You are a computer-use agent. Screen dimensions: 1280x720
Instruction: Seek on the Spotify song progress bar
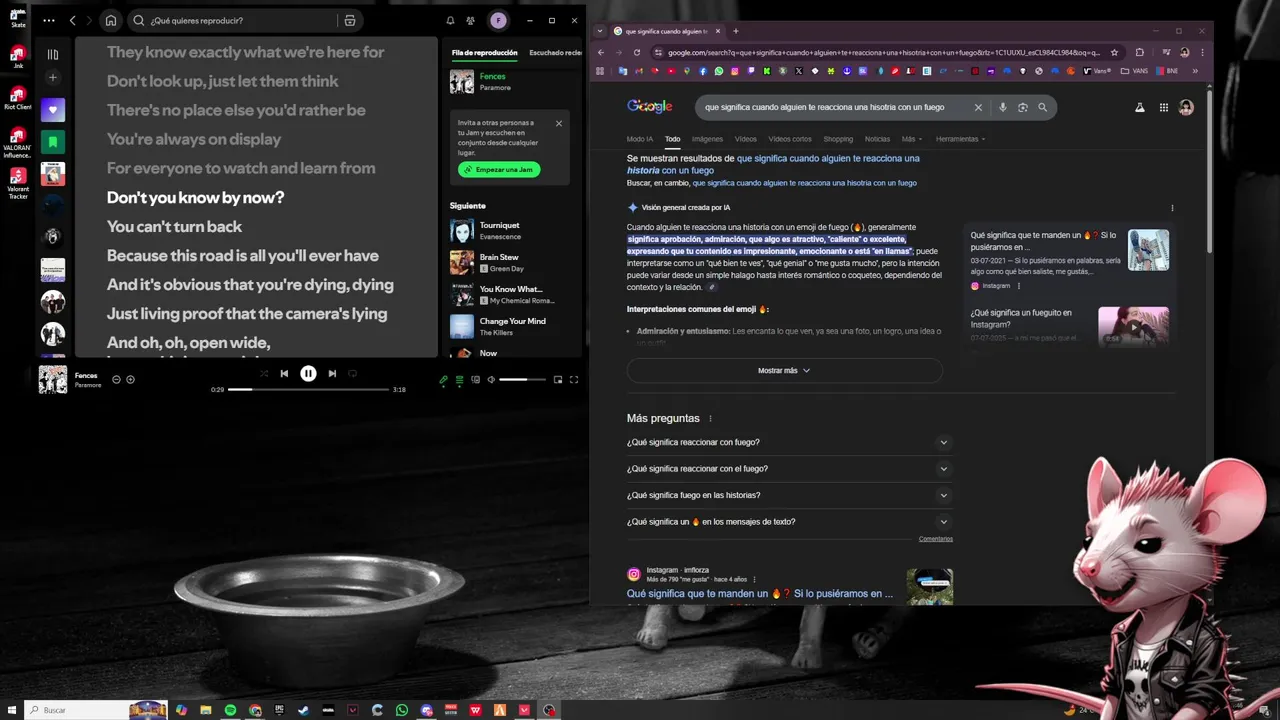point(308,389)
